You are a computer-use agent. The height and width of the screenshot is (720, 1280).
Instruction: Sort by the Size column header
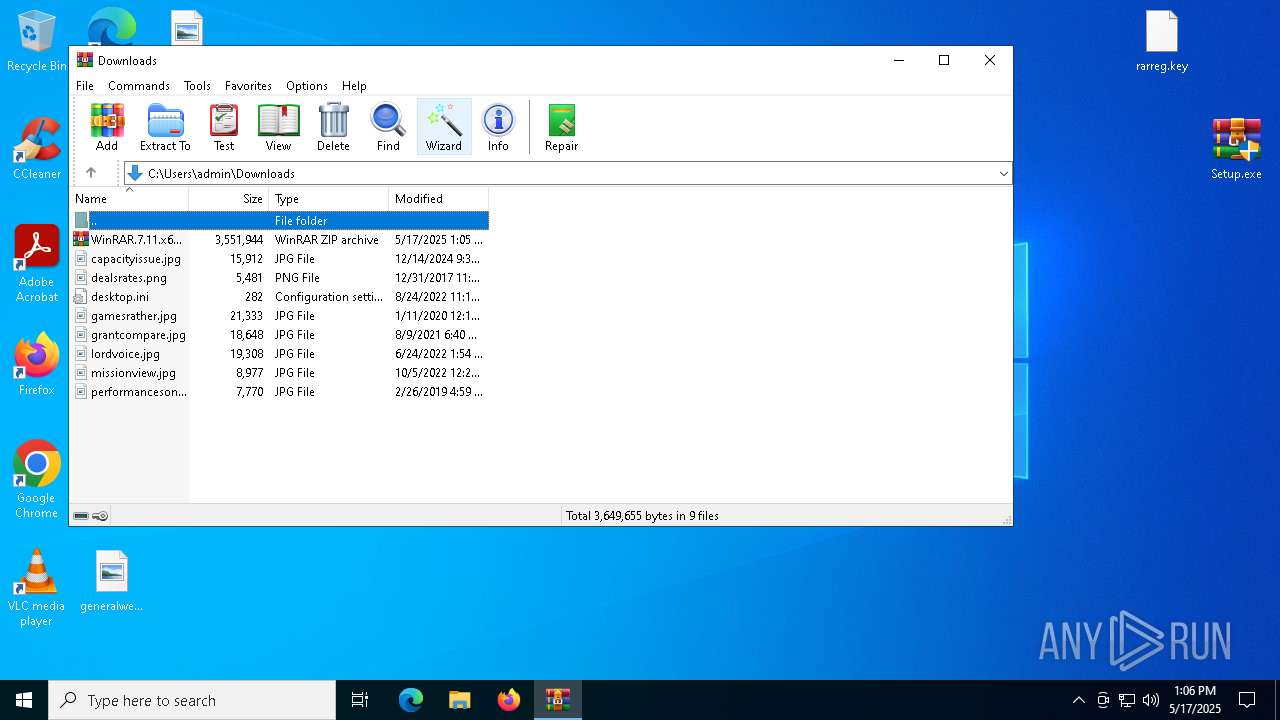coord(229,199)
